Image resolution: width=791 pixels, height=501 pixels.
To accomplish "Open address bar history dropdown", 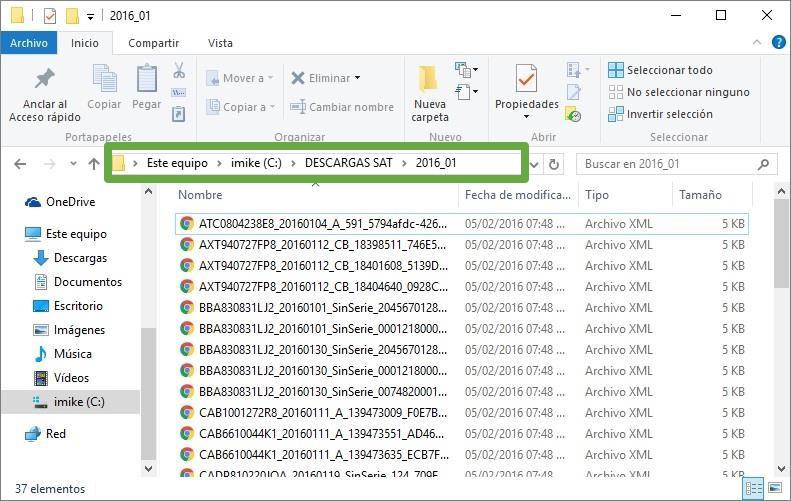I will (x=534, y=164).
